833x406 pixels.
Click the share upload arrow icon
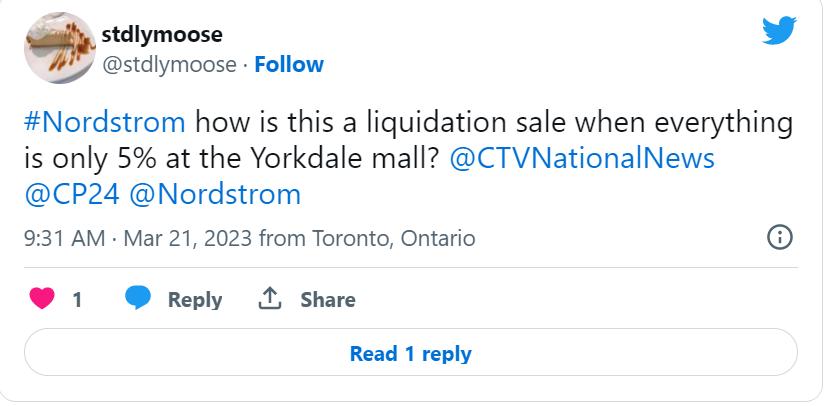pos(269,299)
